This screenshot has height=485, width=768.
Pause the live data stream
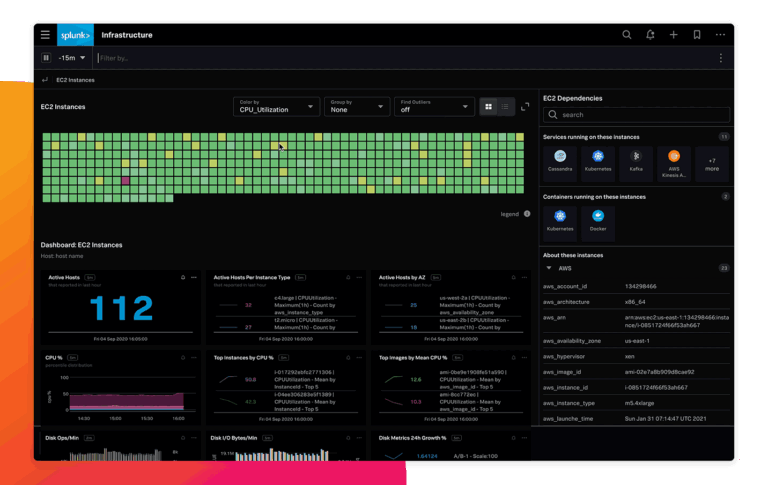(x=47, y=58)
